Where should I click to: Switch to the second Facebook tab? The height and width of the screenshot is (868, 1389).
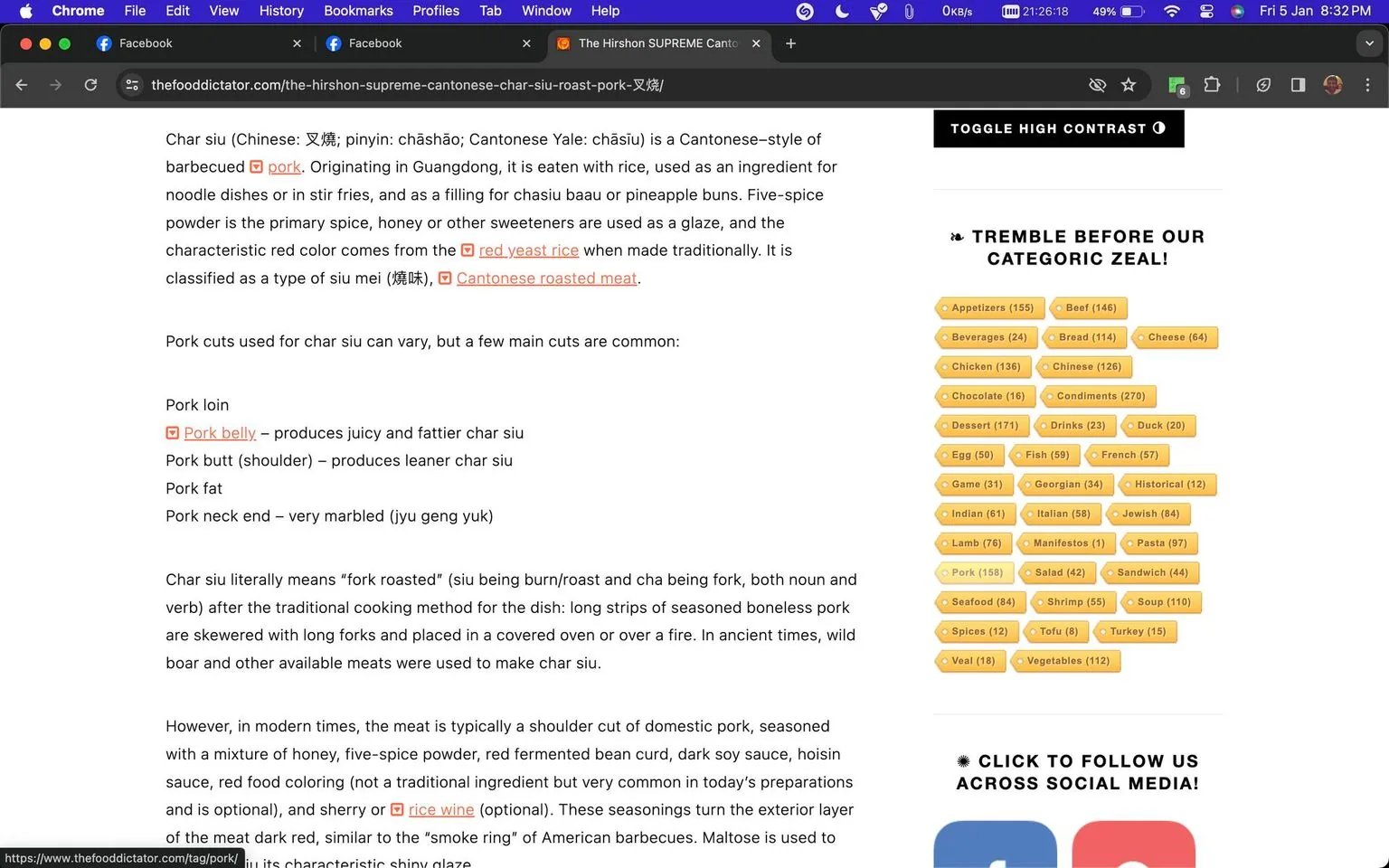(x=429, y=43)
